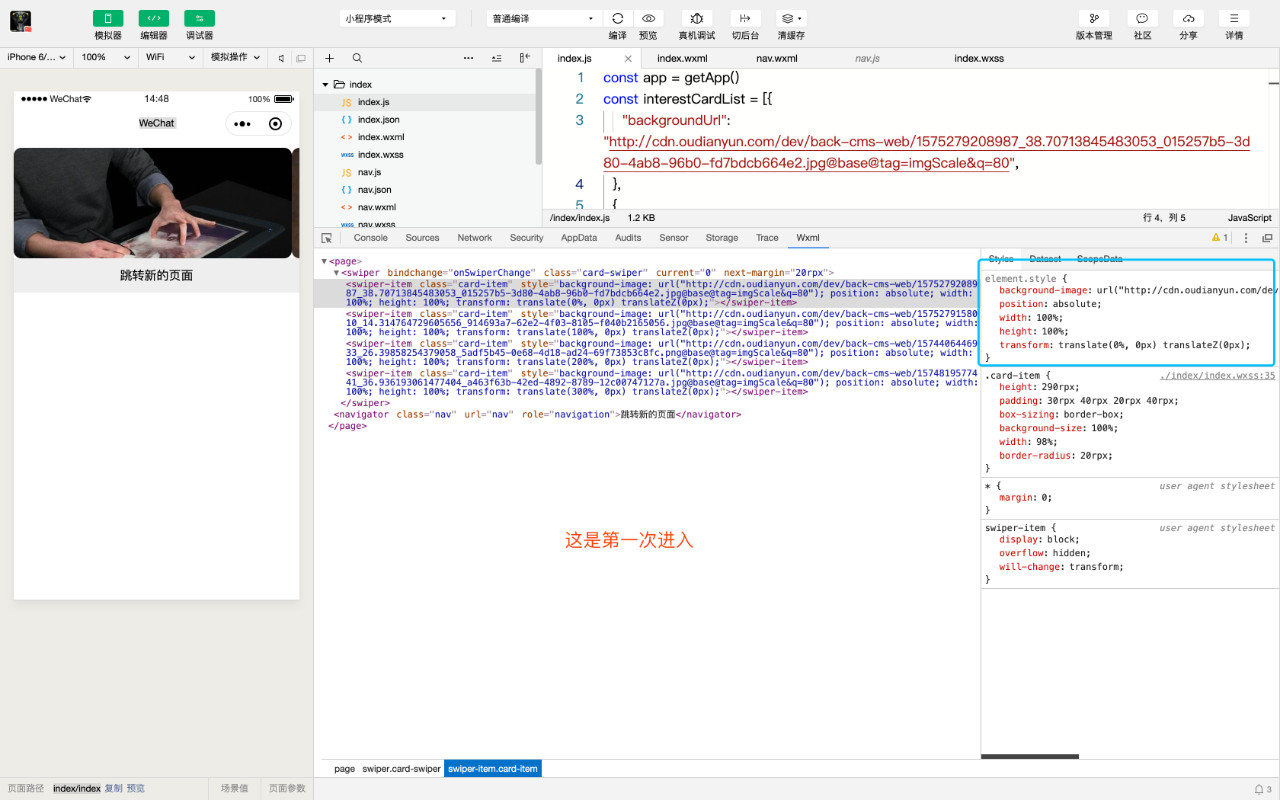The height and width of the screenshot is (800, 1280).
Task: Click the Styles pane horizontal scrollbar
Action: [x=1030, y=757]
